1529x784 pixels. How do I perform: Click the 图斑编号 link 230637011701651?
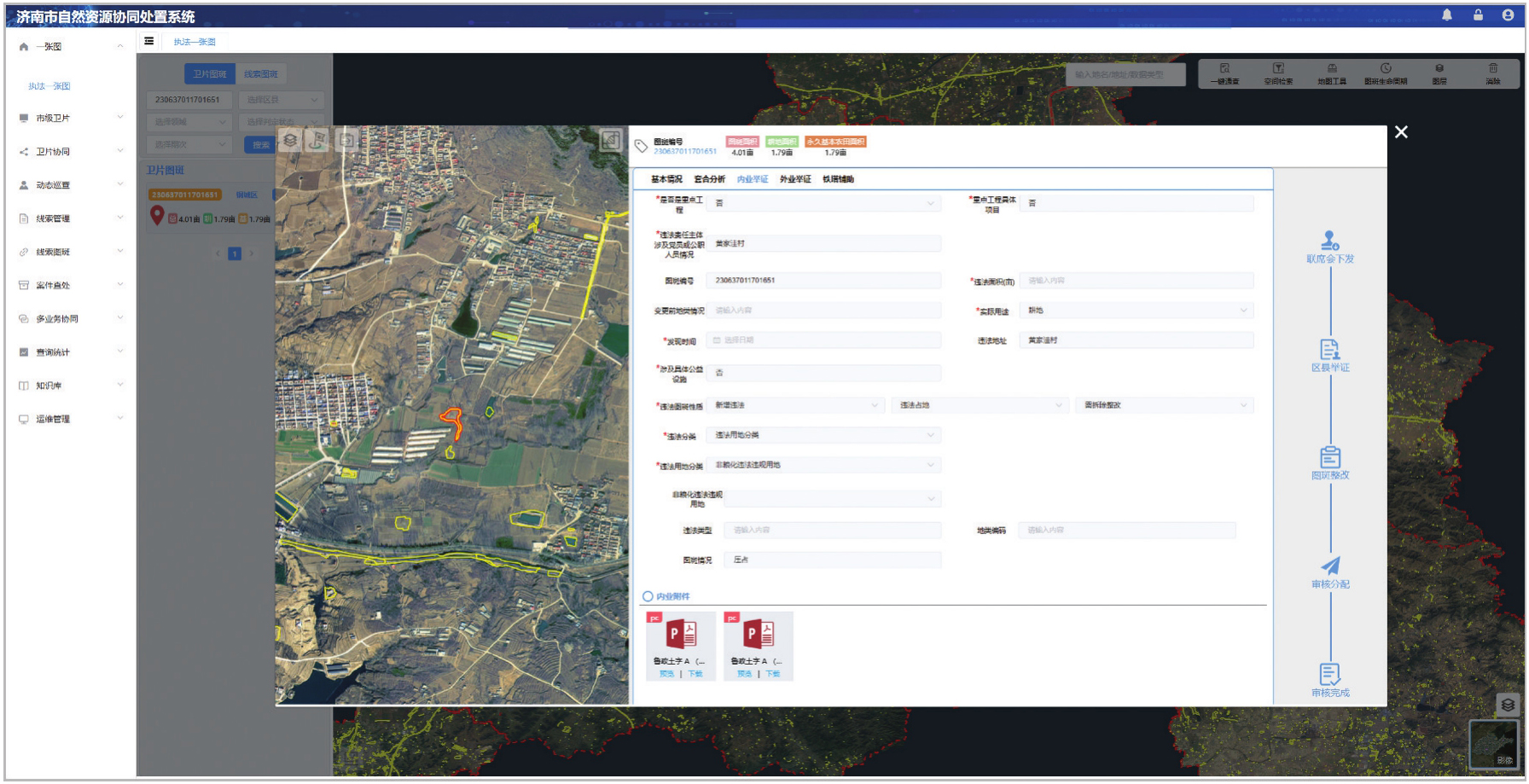[685, 152]
